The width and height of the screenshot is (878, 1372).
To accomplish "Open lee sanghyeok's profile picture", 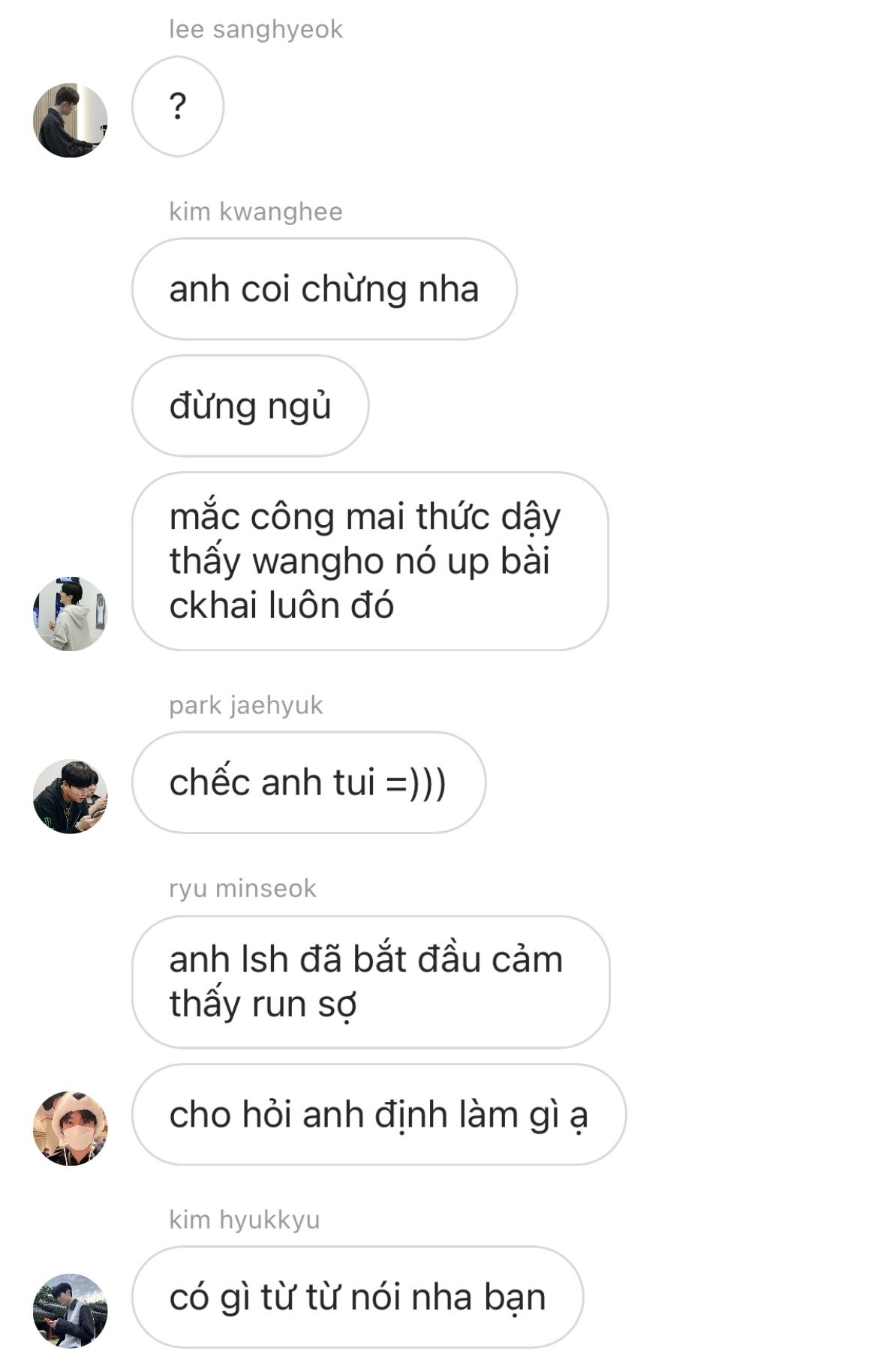I will (71, 120).
